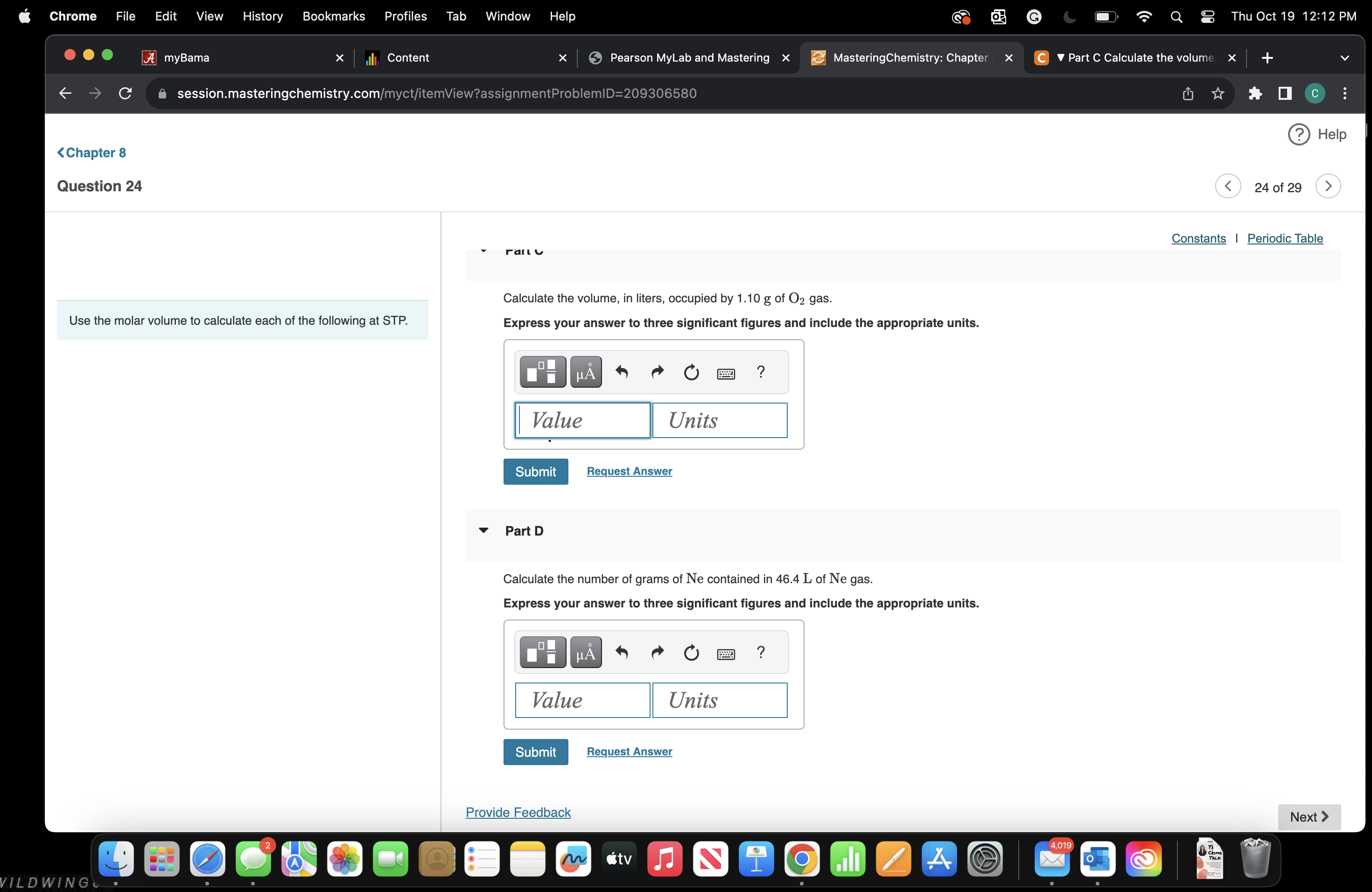Click the redo arrow in Part D toolbar
Image resolution: width=1372 pixels, height=892 pixels.
(x=657, y=652)
